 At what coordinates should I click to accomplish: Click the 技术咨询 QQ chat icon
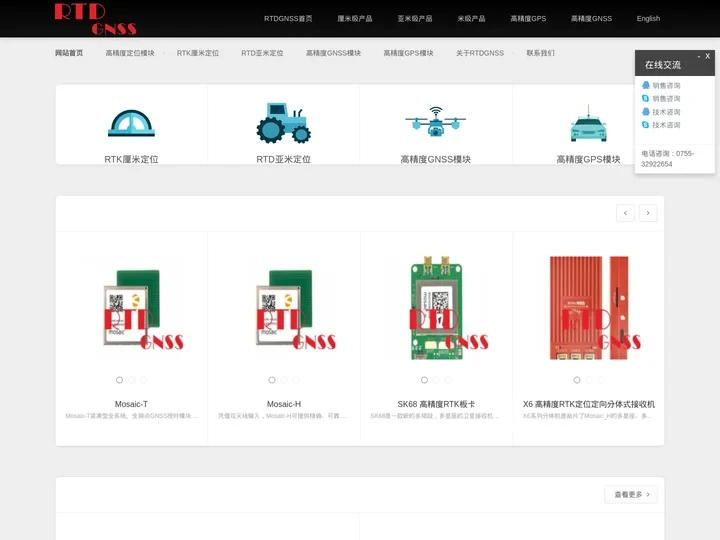coord(646,112)
